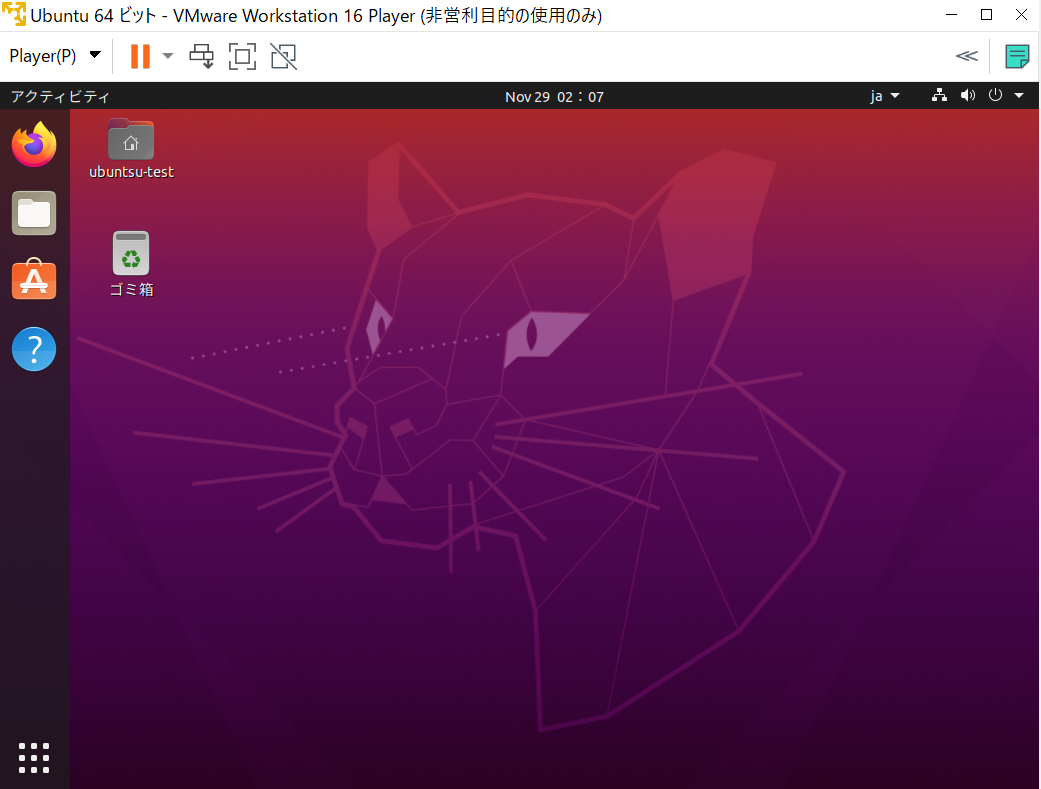Image resolution: width=1041 pixels, height=789 pixels.
Task: Launch Firefox from the dock
Action: pos(34,144)
